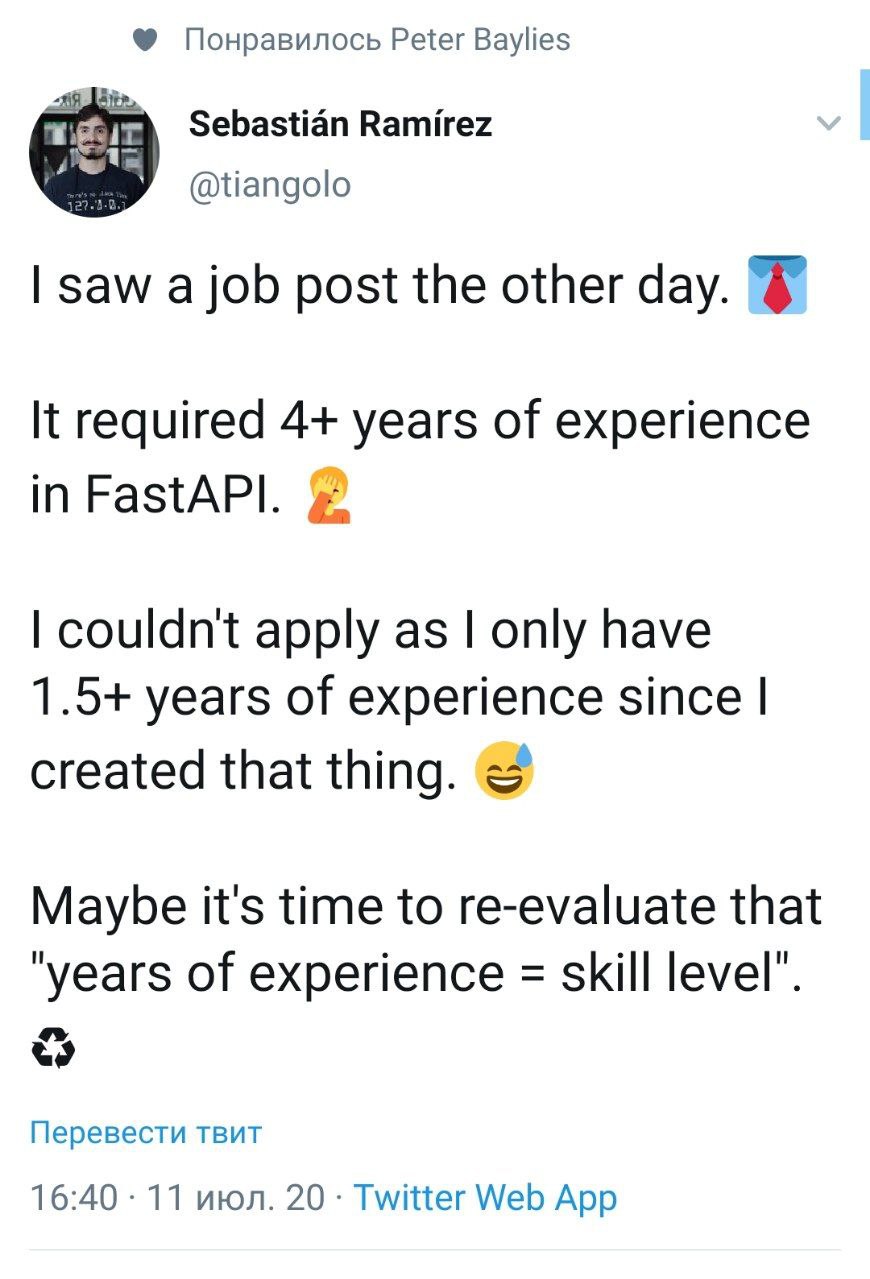
Task: Click the blue scrollbar at right edge
Action: [x=863, y=105]
